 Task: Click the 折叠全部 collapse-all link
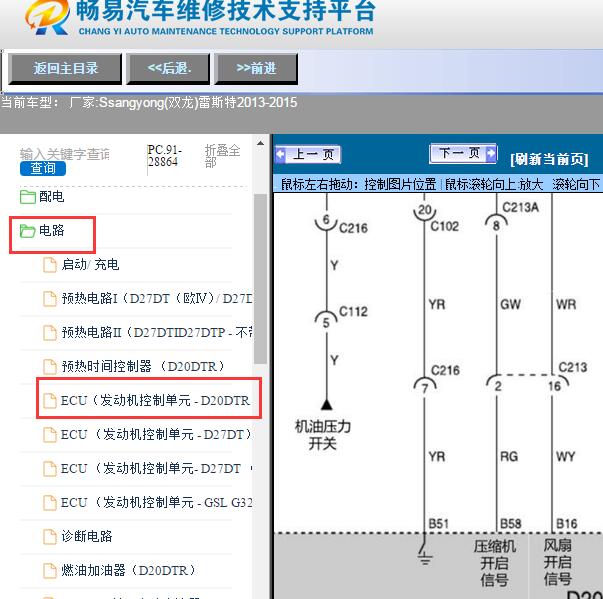coord(222,156)
